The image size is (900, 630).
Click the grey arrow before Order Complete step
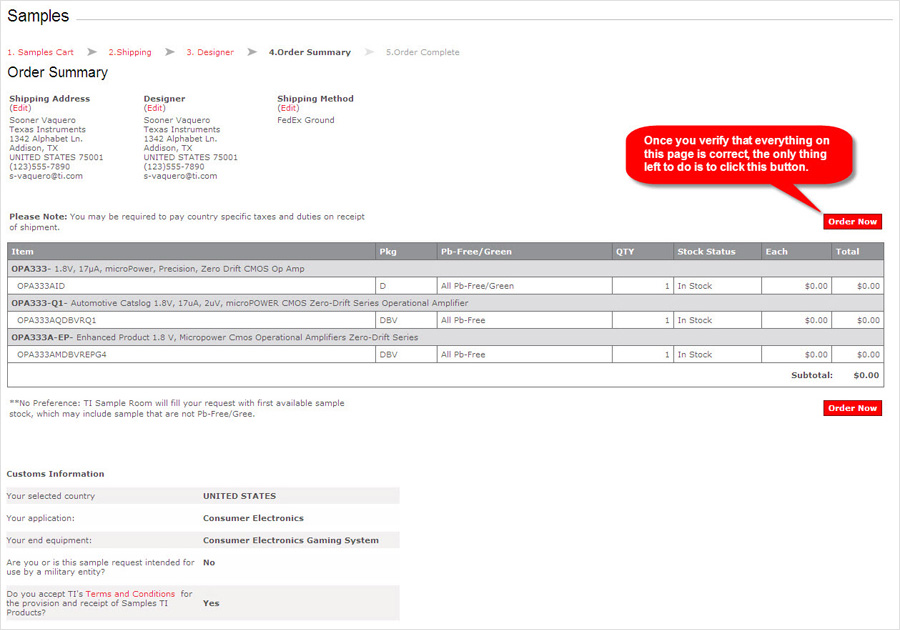click(x=369, y=52)
